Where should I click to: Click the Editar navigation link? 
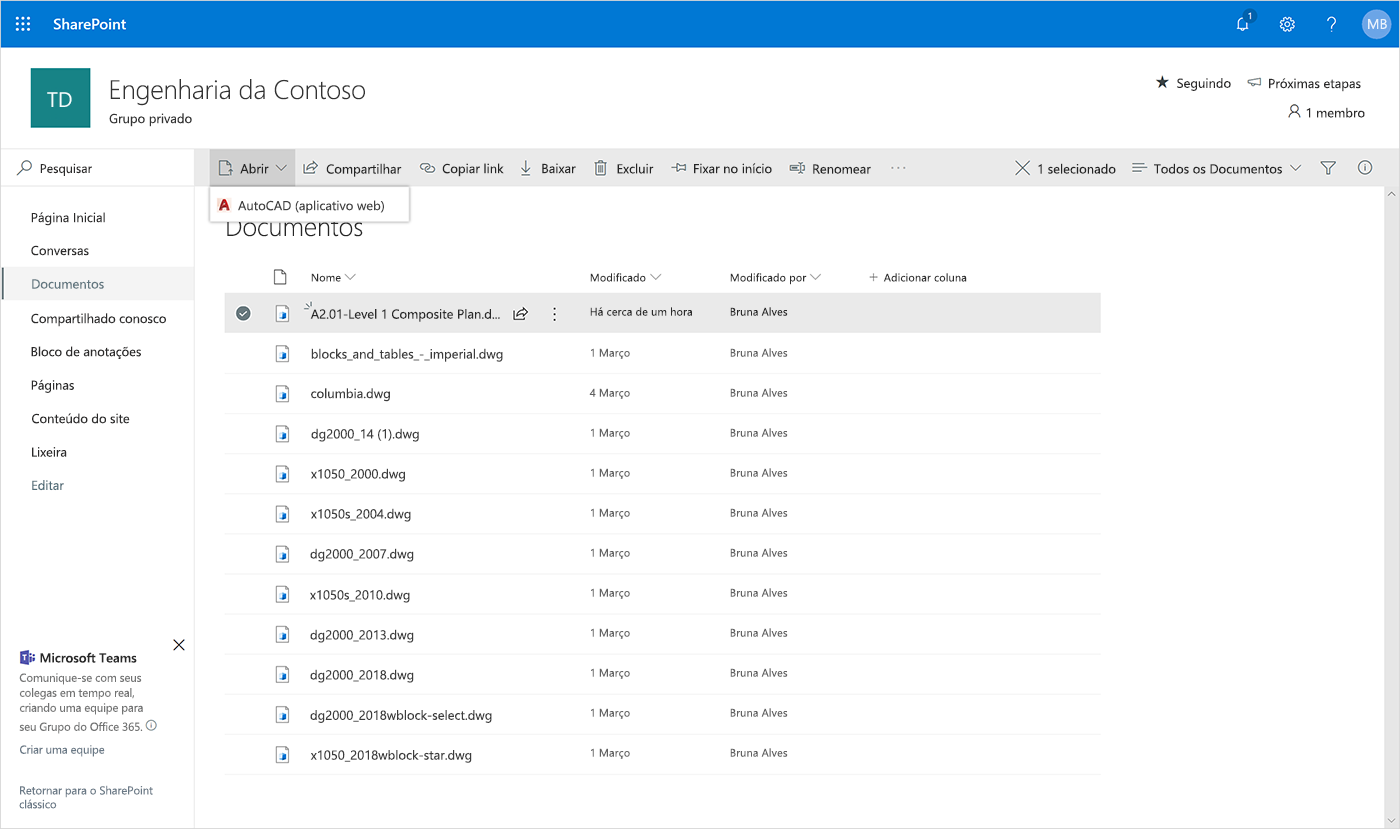(47, 485)
